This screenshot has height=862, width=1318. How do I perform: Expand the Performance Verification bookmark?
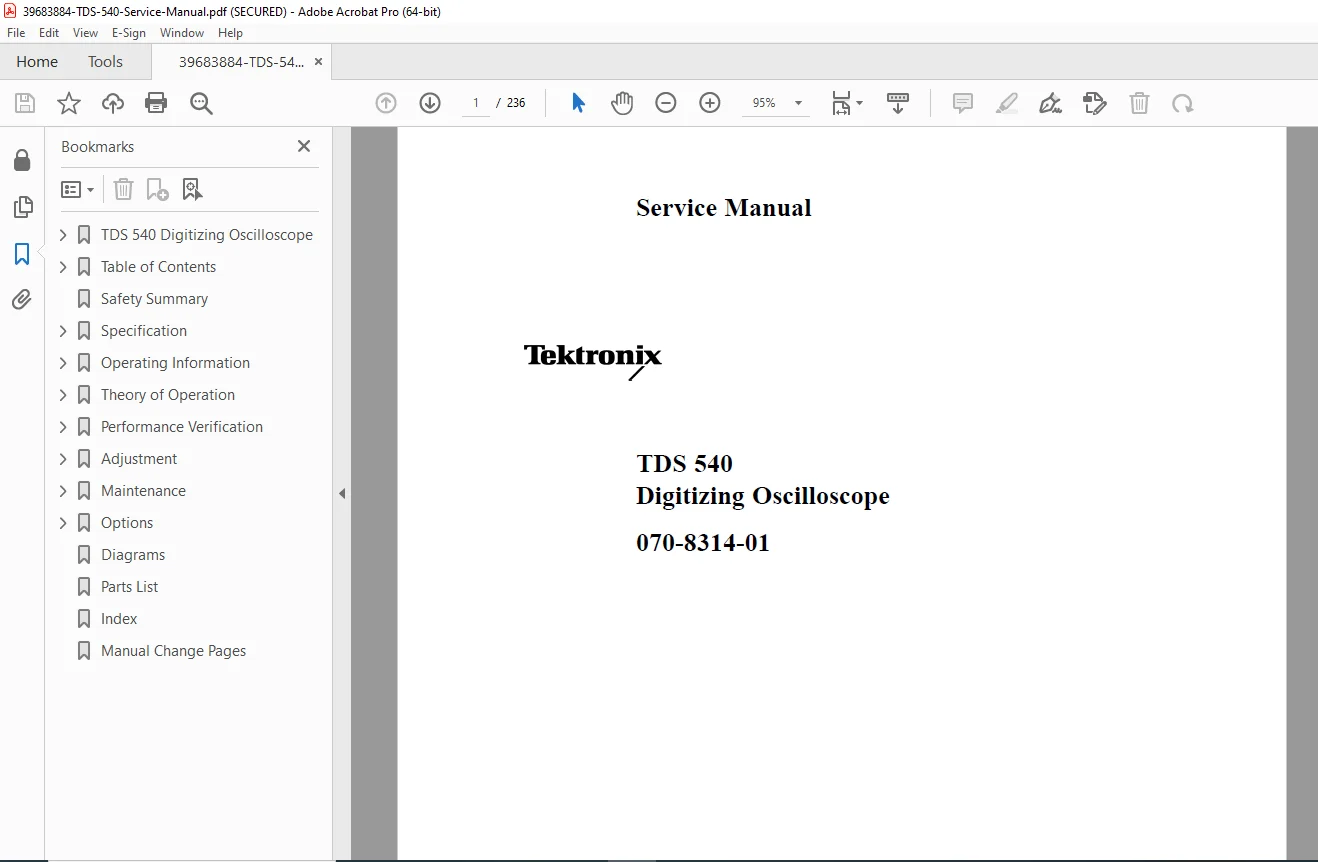63,427
